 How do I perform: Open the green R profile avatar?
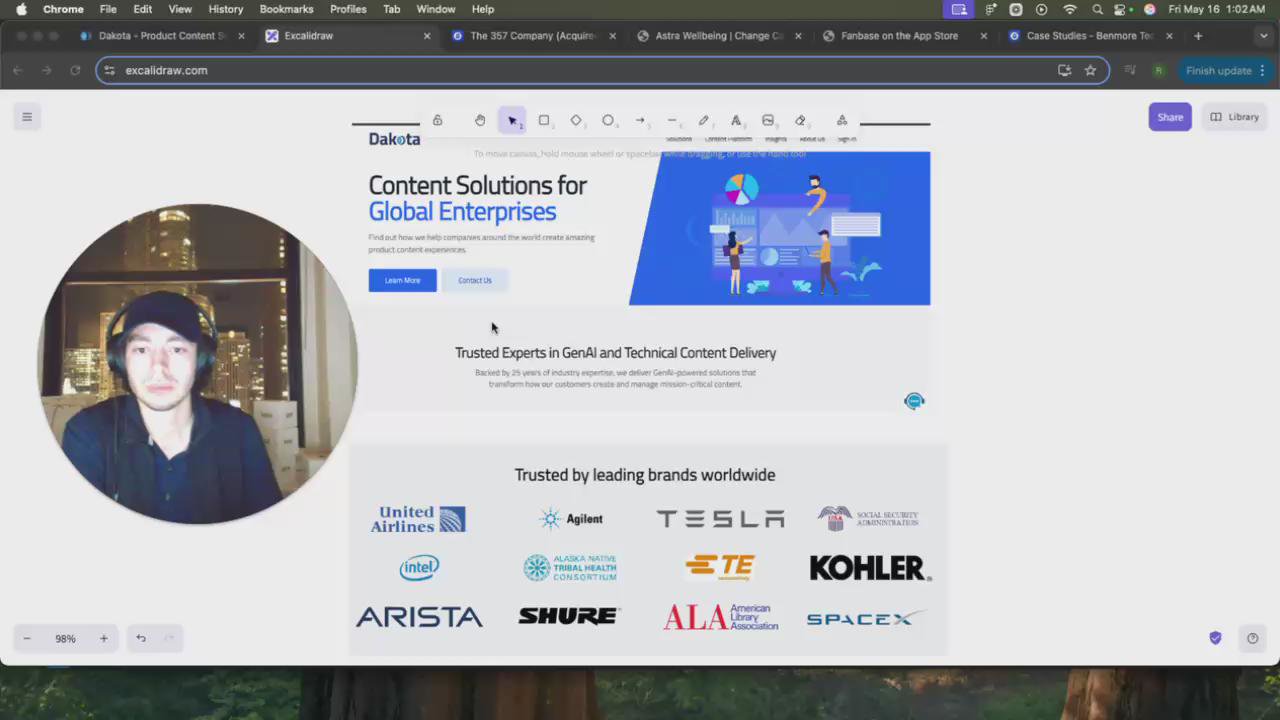tap(1158, 71)
